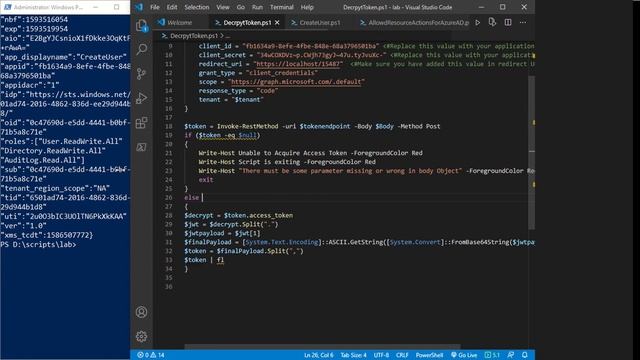Click the $decrypt = $token.access_token line

click(238, 216)
